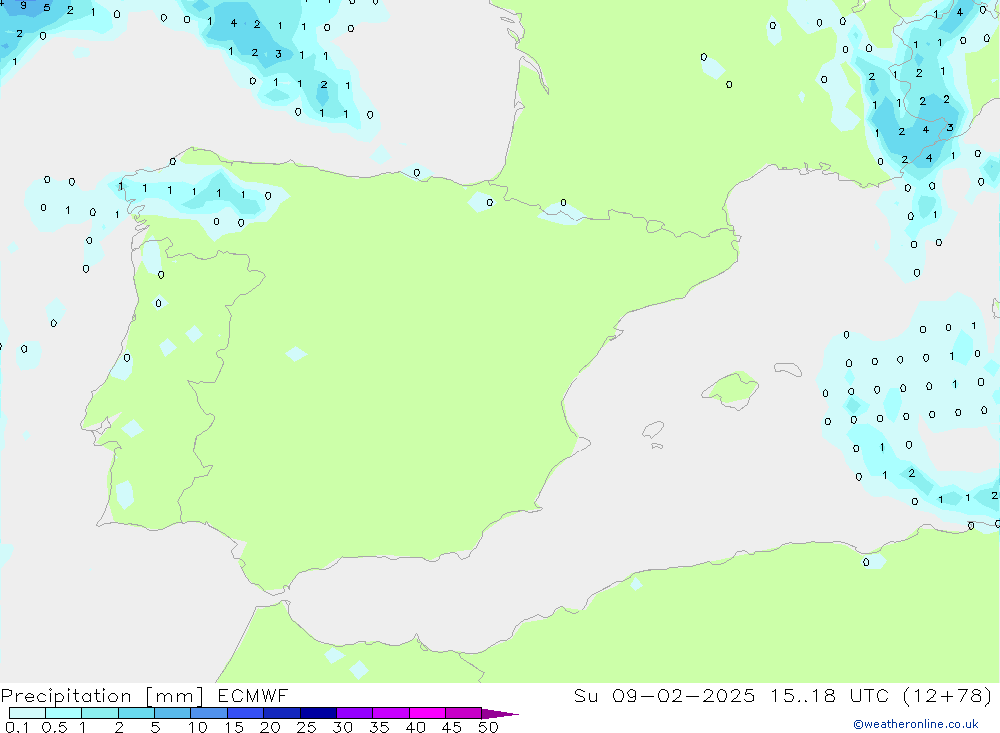This screenshot has height=733, width=1000.
Task: Click Ibiza island on the map
Action: (x=654, y=431)
